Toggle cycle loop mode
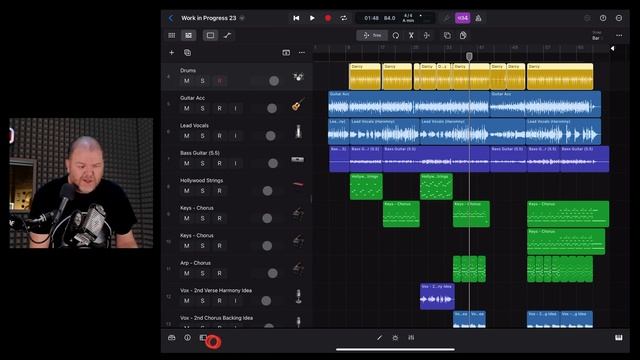The height and width of the screenshot is (360, 640). [344, 18]
